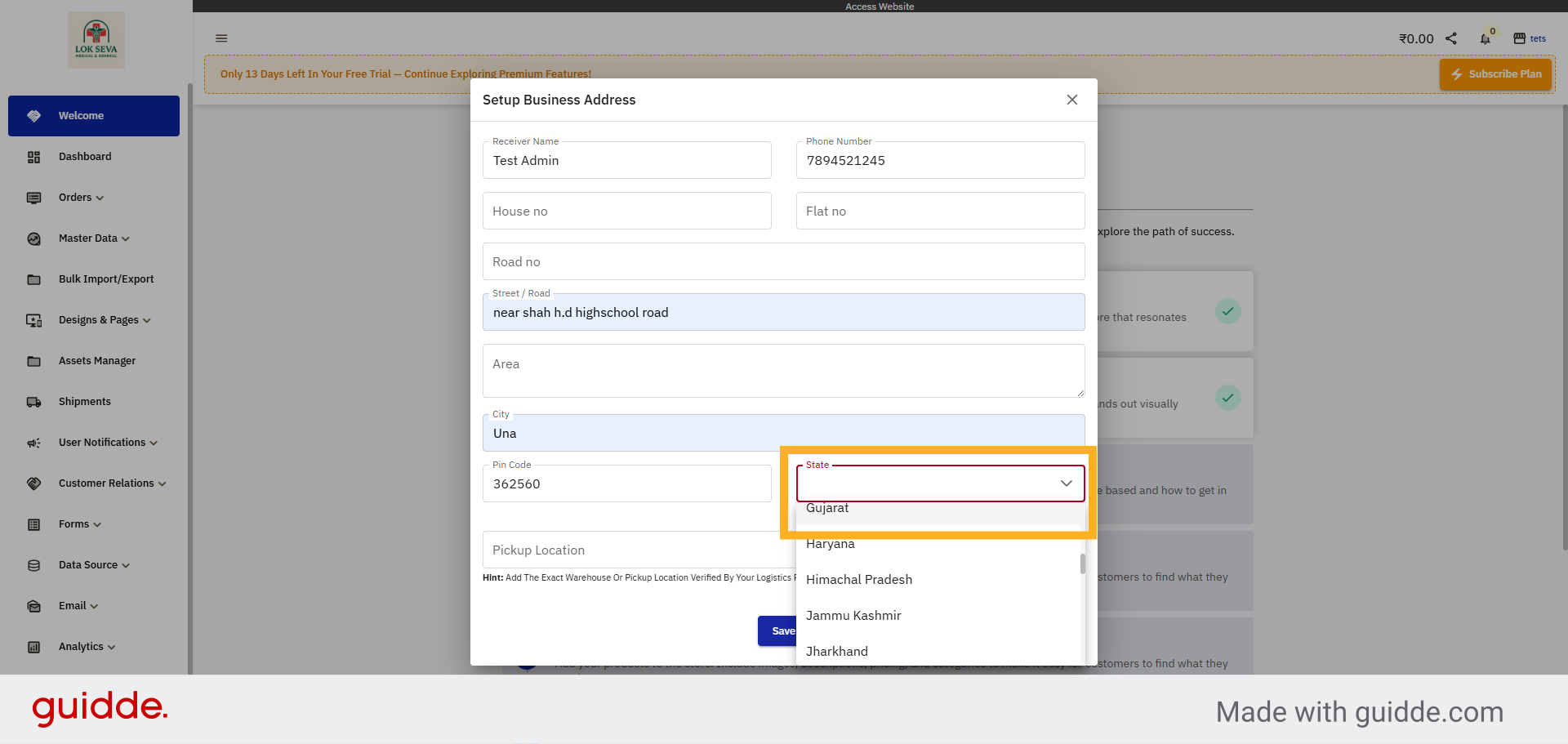
Task: Click the Dashboard grid icon
Action: pos(33,157)
